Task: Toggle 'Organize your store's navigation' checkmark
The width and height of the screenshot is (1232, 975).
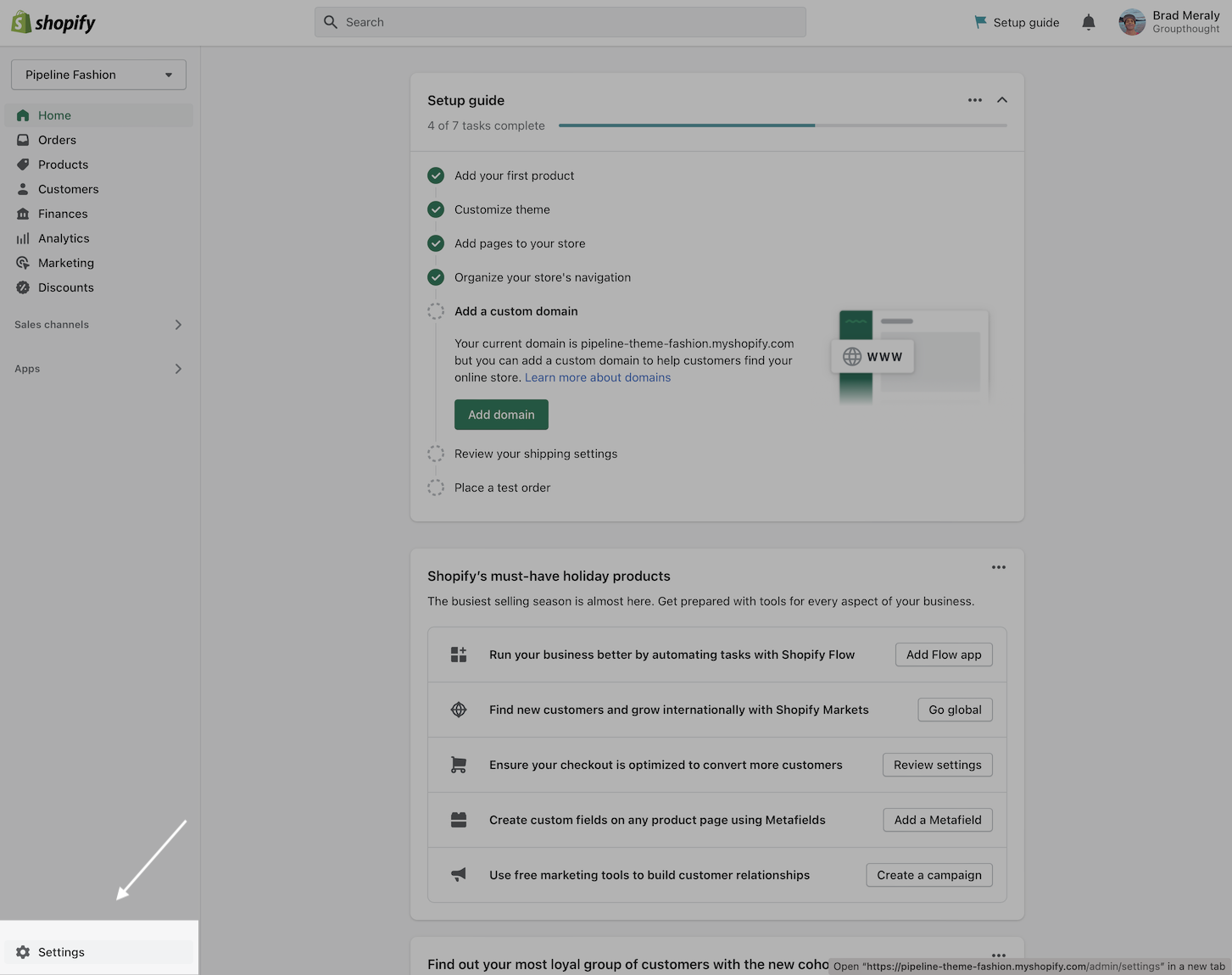Action: click(436, 277)
